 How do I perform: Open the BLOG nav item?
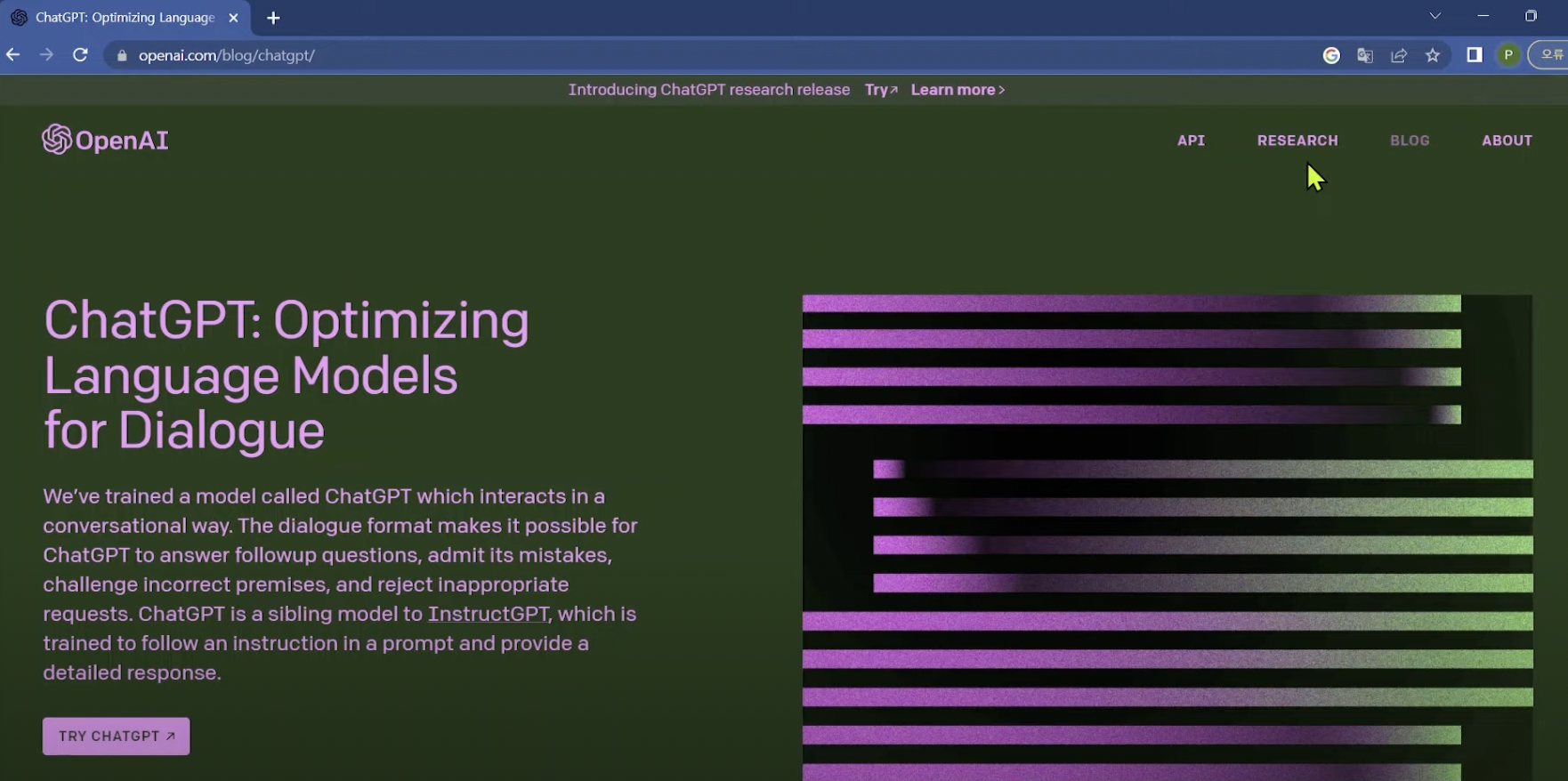(x=1410, y=141)
